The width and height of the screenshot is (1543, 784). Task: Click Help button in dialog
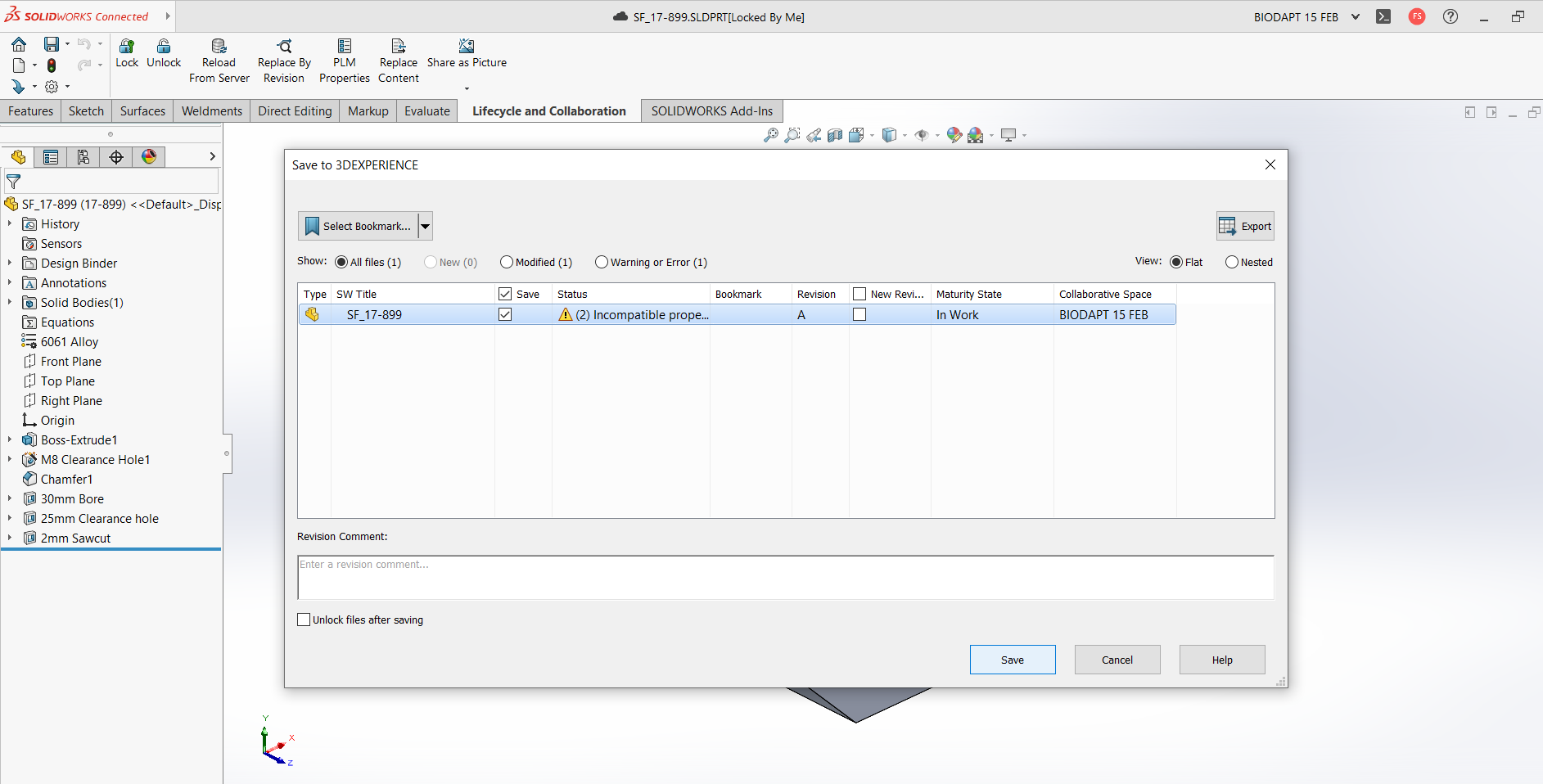pos(1222,660)
